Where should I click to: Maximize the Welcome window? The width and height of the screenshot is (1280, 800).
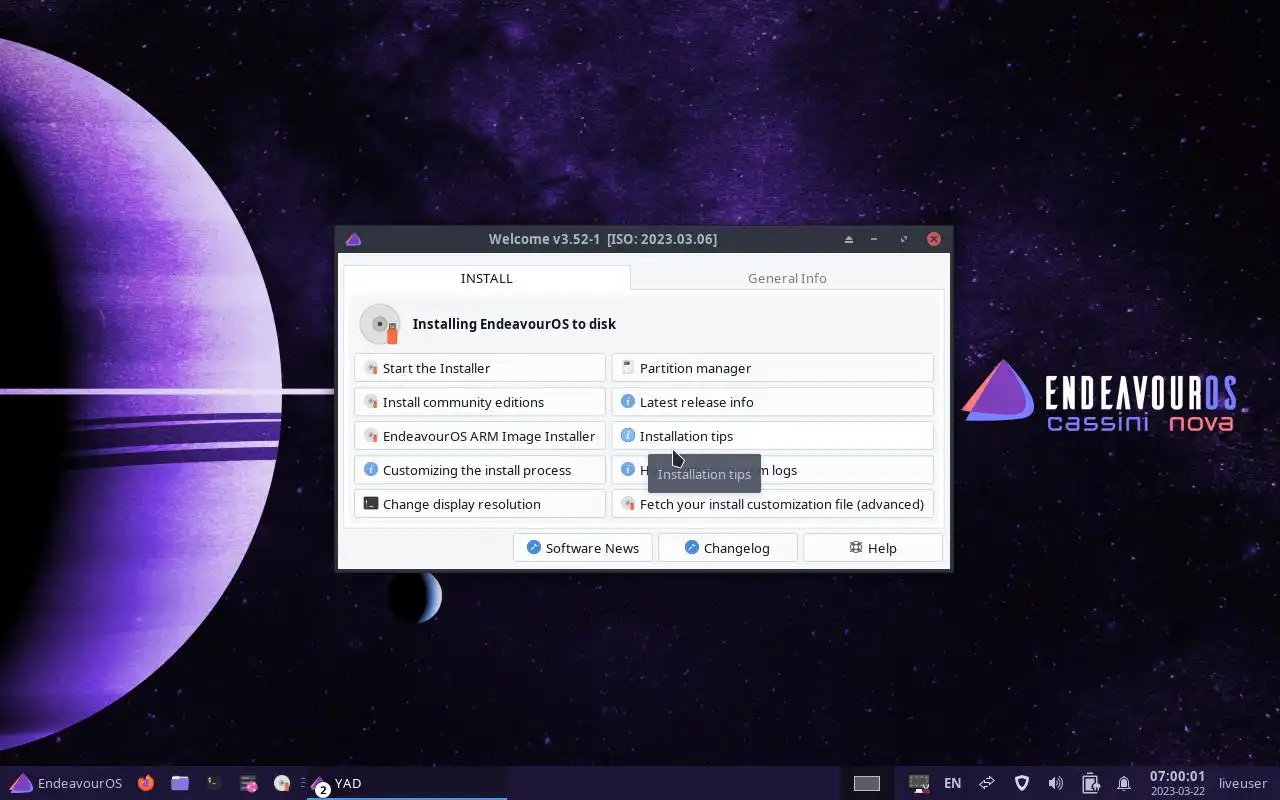[x=904, y=239]
